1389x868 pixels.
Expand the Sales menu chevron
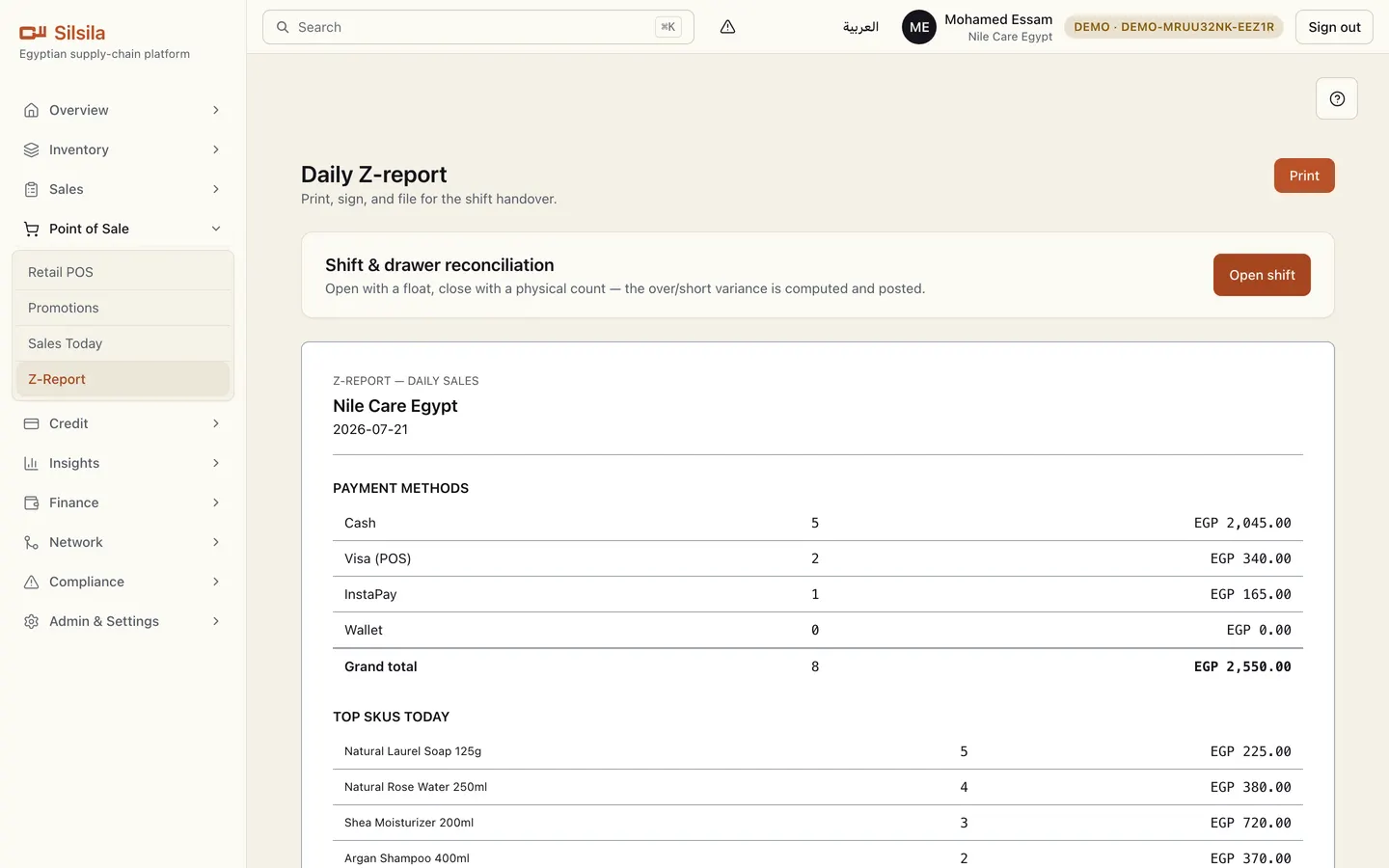(216, 189)
